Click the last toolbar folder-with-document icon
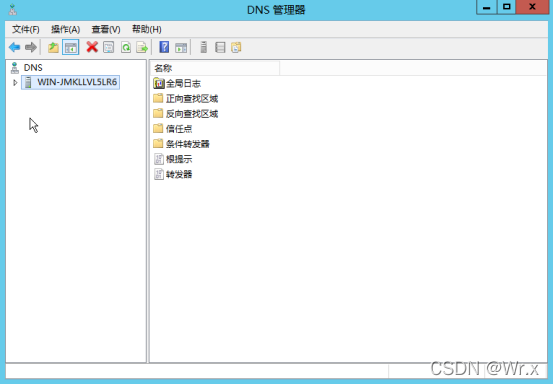 [236, 47]
